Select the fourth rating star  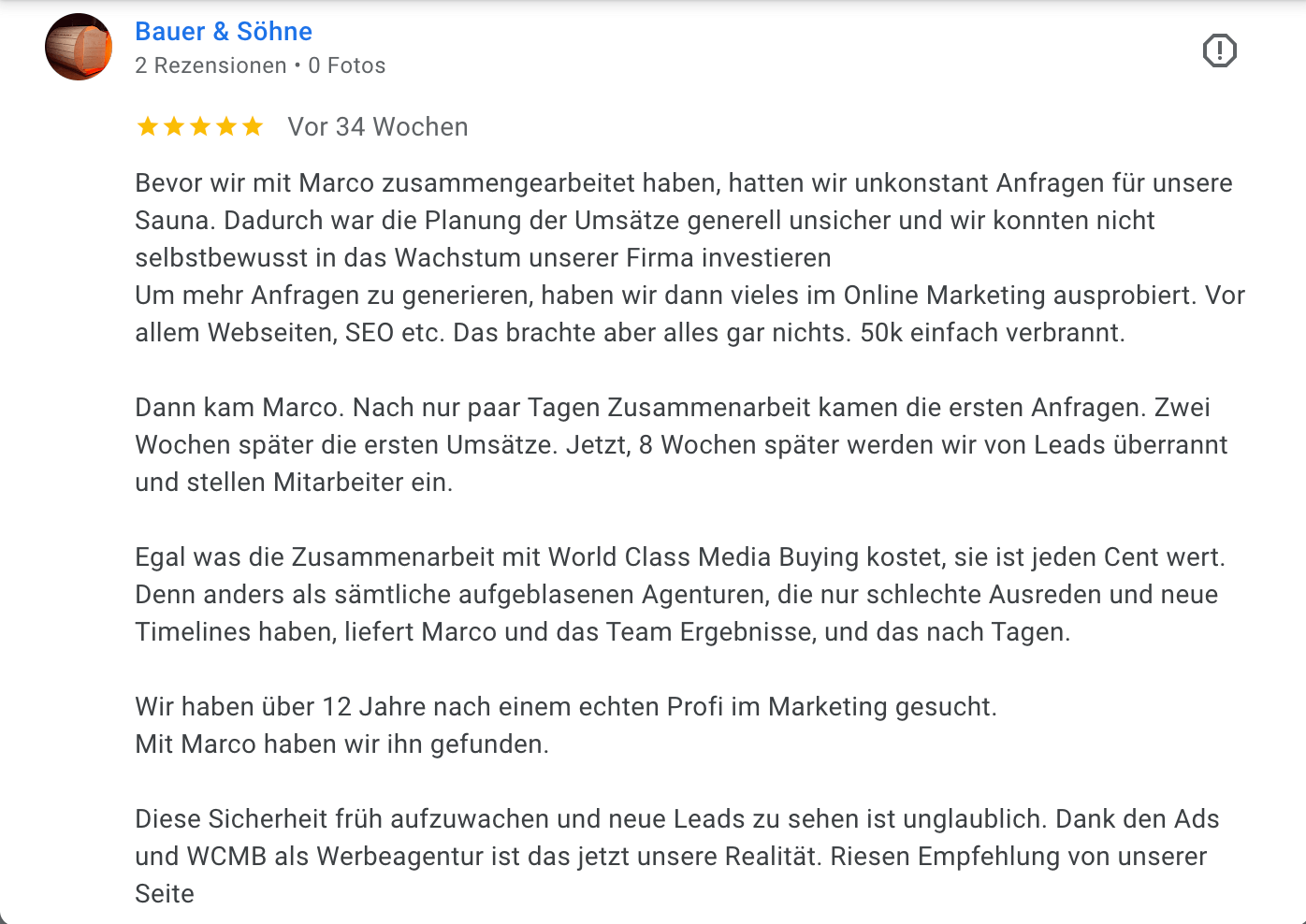point(226,126)
